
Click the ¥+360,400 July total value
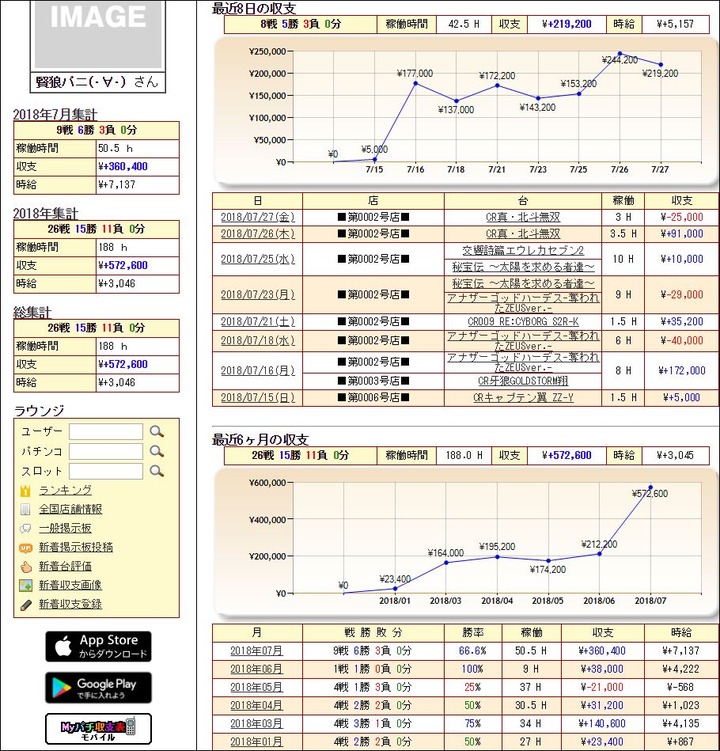[123, 167]
